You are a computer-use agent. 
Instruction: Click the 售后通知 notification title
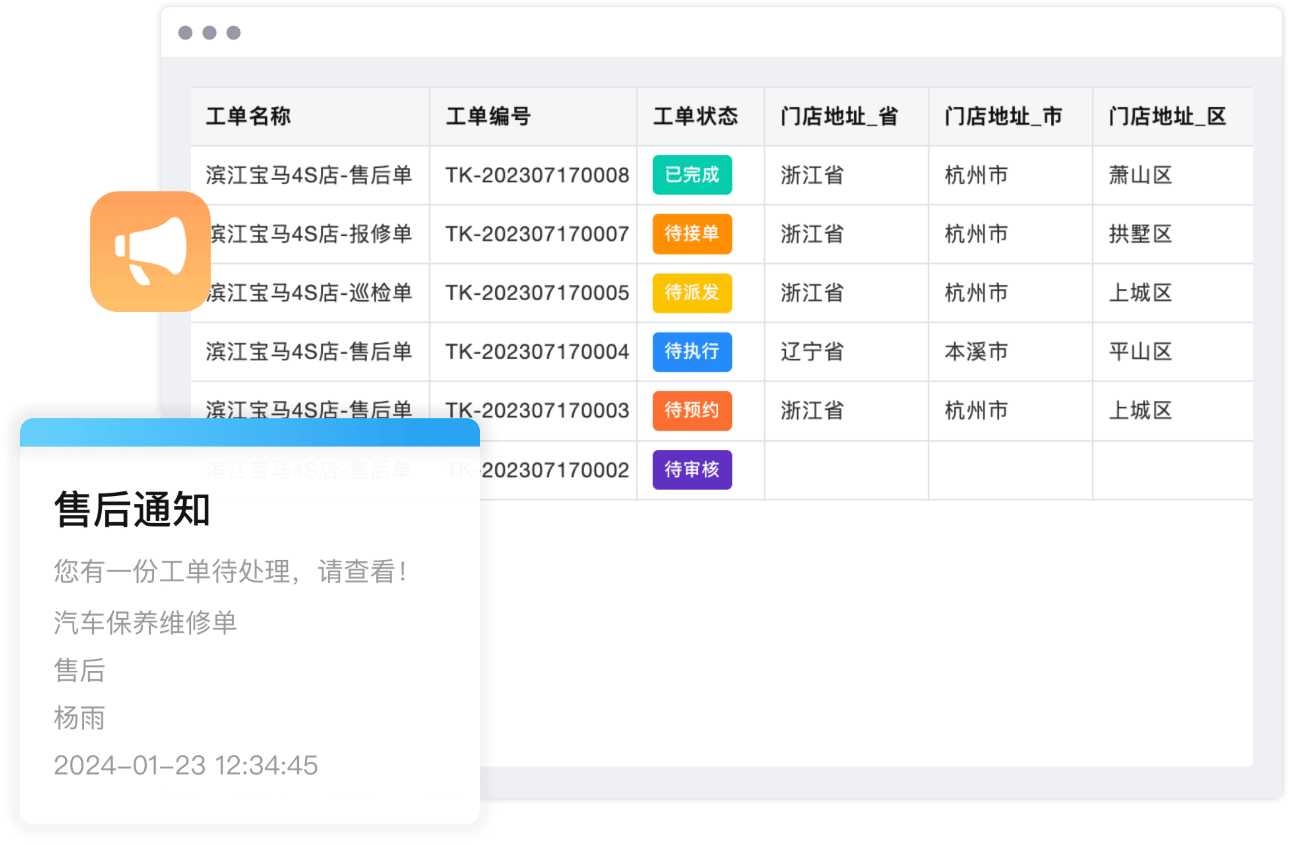pos(132,510)
